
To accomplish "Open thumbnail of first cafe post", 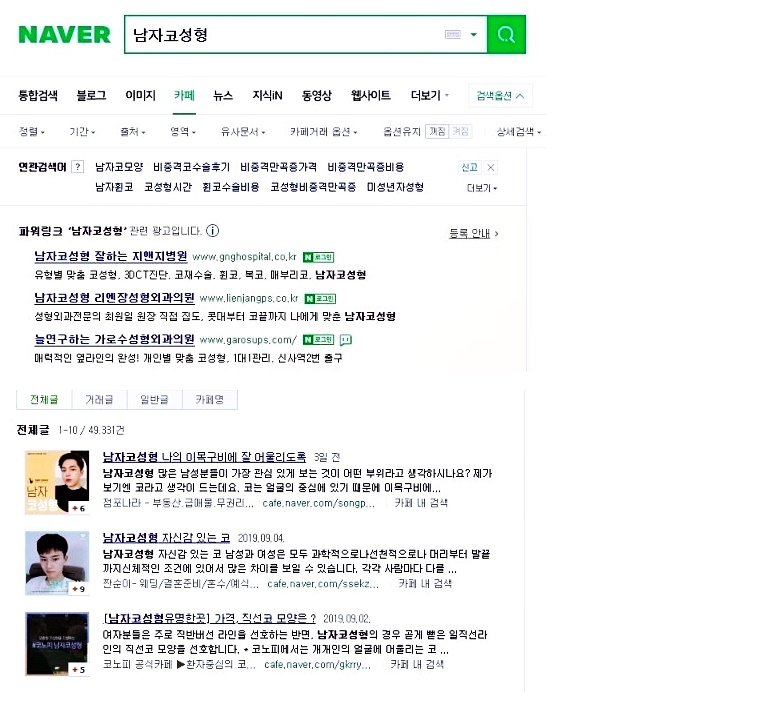I will click(x=57, y=482).
